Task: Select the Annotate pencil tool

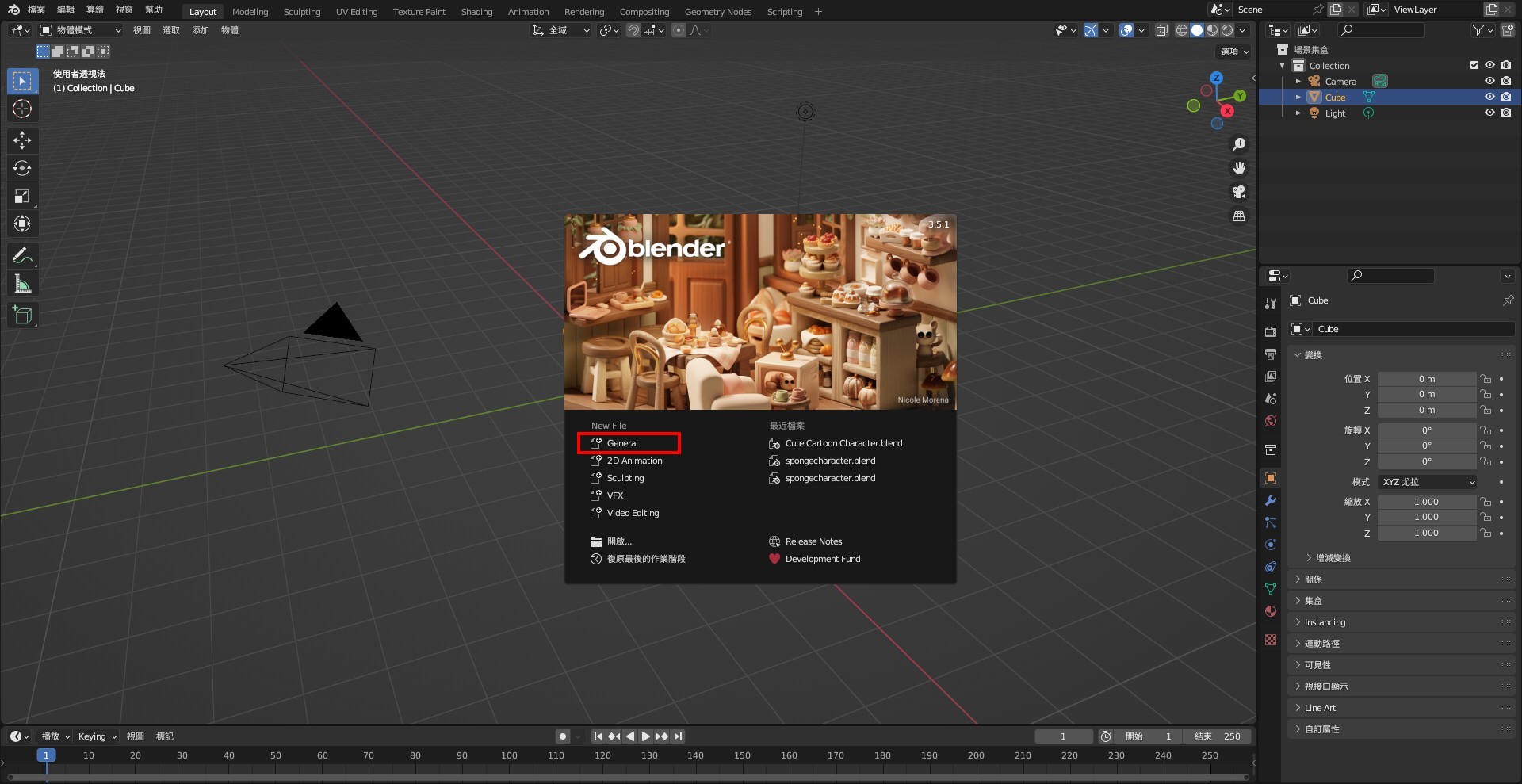Action: click(x=22, y=255)
